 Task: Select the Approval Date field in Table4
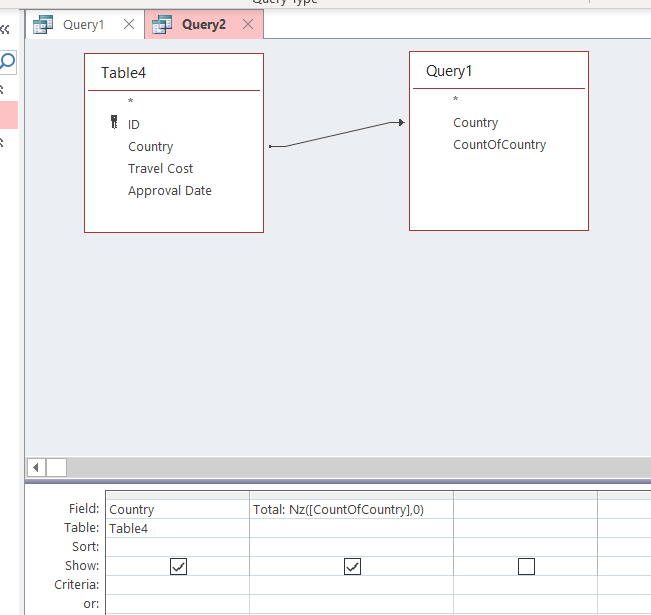coord(170,191)
